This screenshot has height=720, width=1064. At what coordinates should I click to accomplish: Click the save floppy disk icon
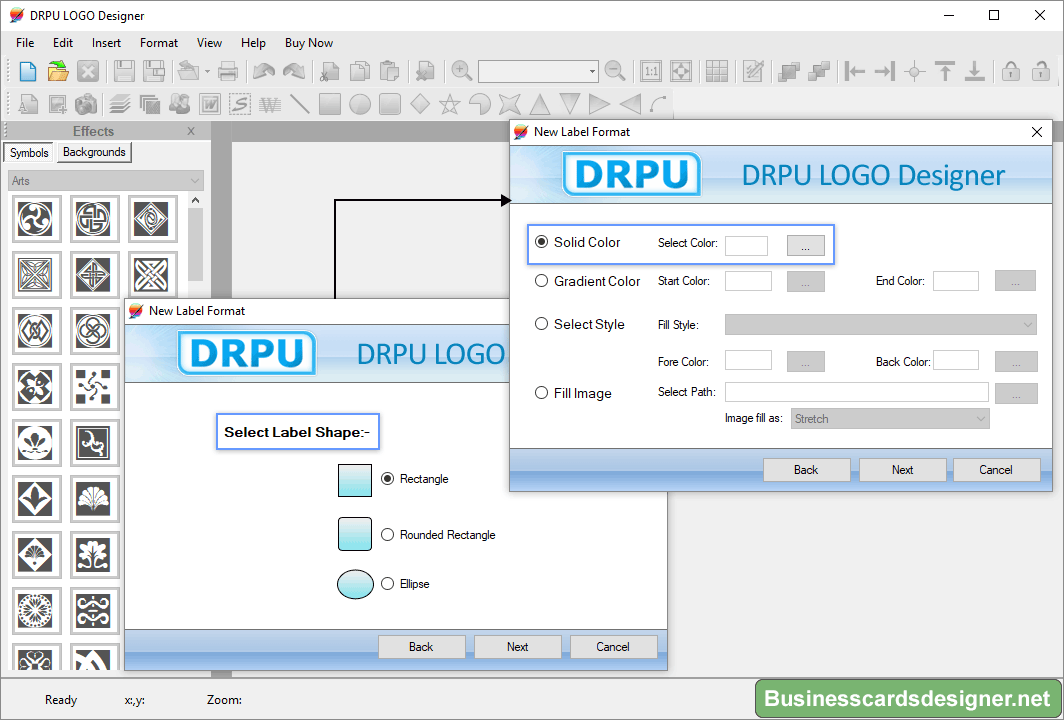pos(124,71)
